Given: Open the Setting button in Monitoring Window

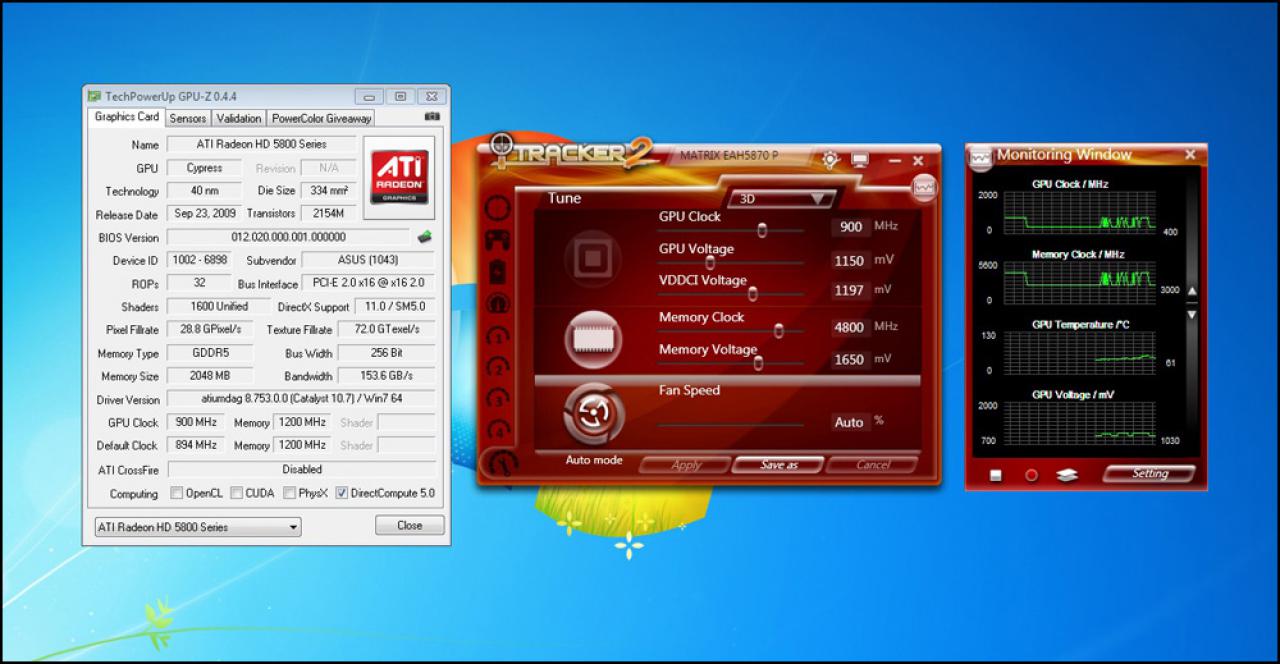Looking at the screenshot, I should [1150, 474].
